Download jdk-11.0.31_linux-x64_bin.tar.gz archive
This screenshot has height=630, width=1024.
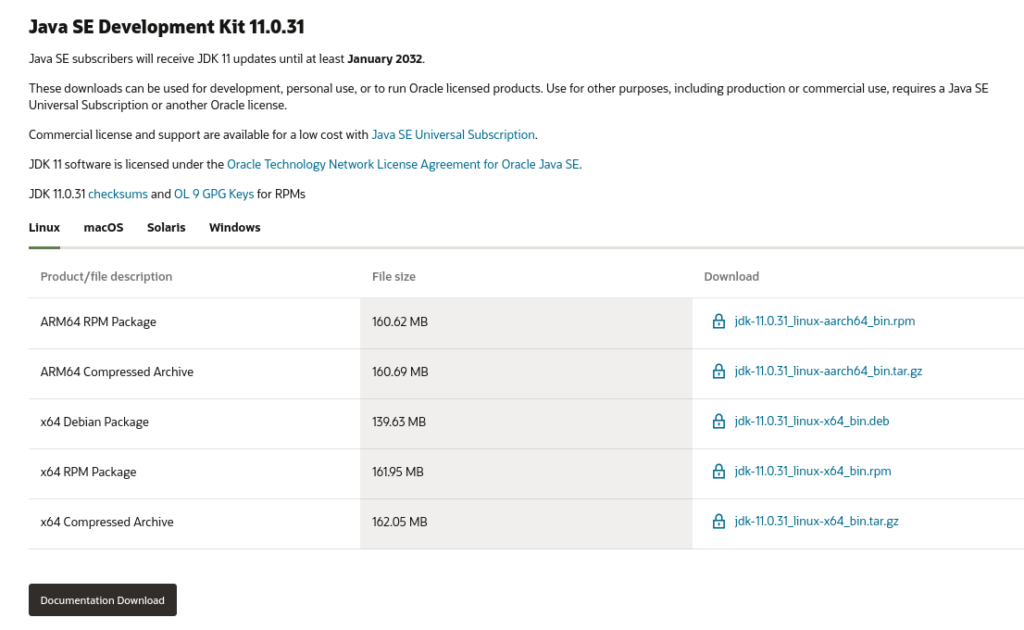point(816,522)
